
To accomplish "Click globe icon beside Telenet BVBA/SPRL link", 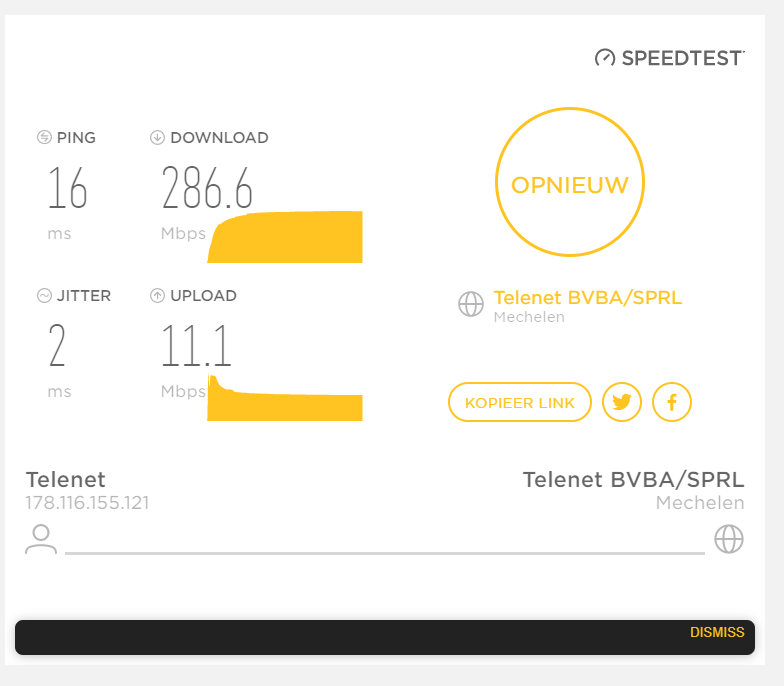I will 470,304.
